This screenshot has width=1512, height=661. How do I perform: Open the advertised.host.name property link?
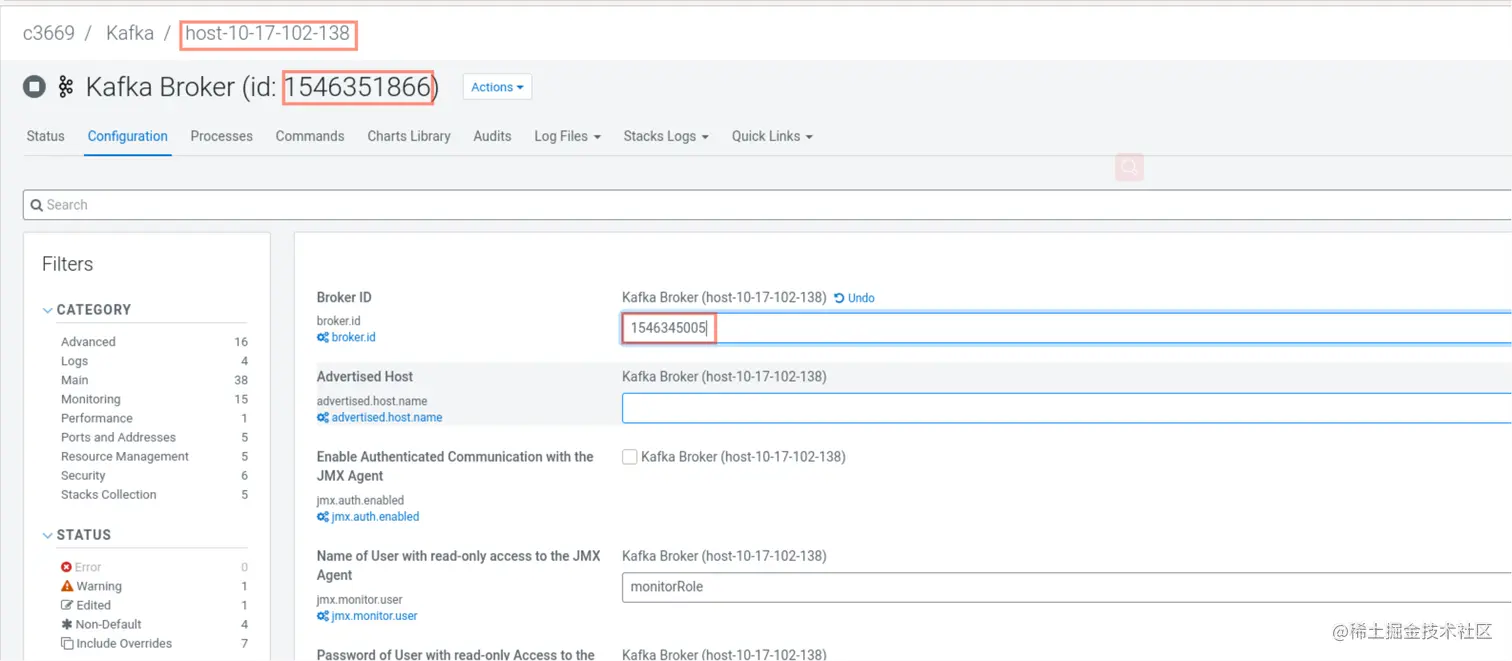point(387,418)
